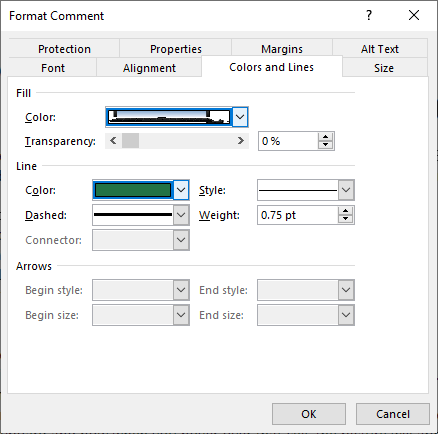Open the Fill Color dropdown arrow
Screen dimensions: 438x434
click(240, 117)
